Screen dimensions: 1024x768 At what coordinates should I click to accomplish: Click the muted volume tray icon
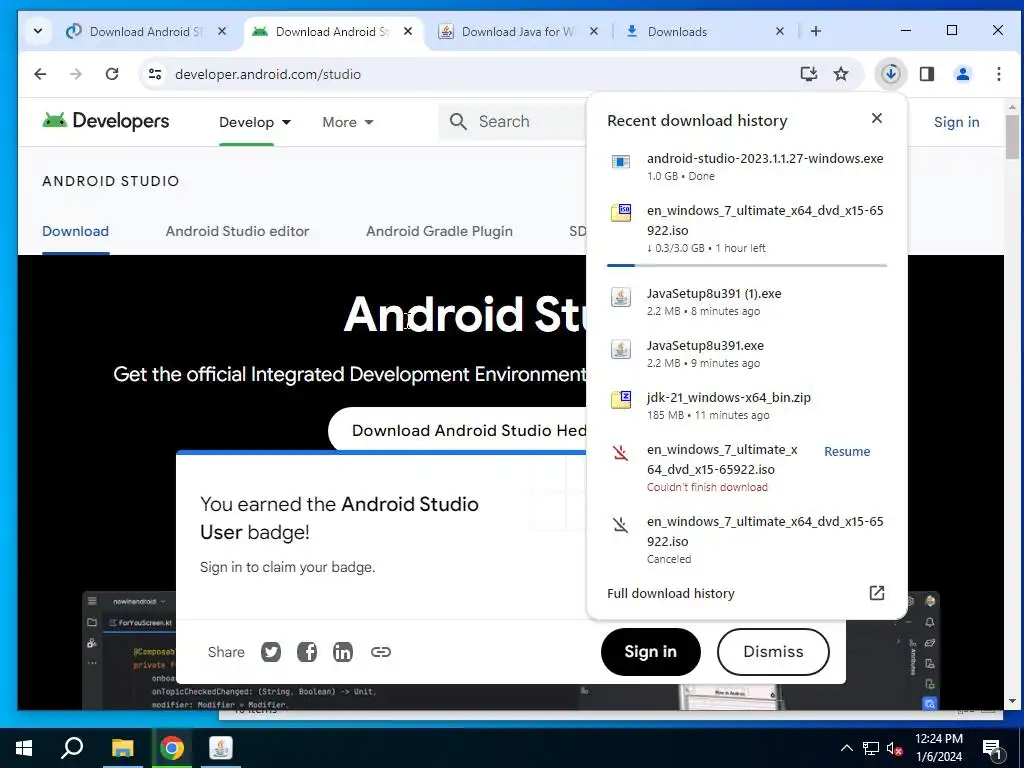(x=895, y=748)
